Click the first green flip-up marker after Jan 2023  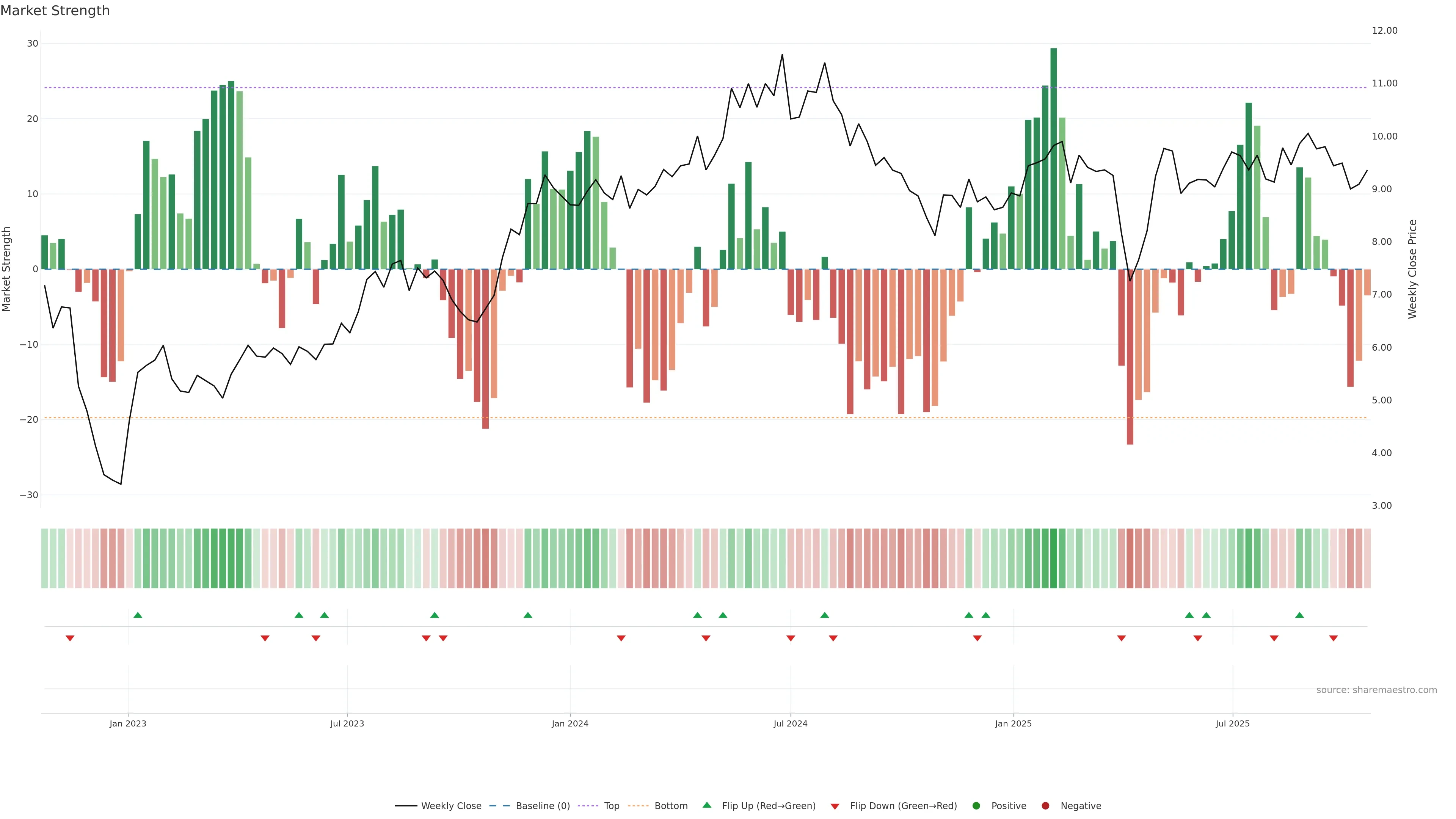click(x=138, y=615)
